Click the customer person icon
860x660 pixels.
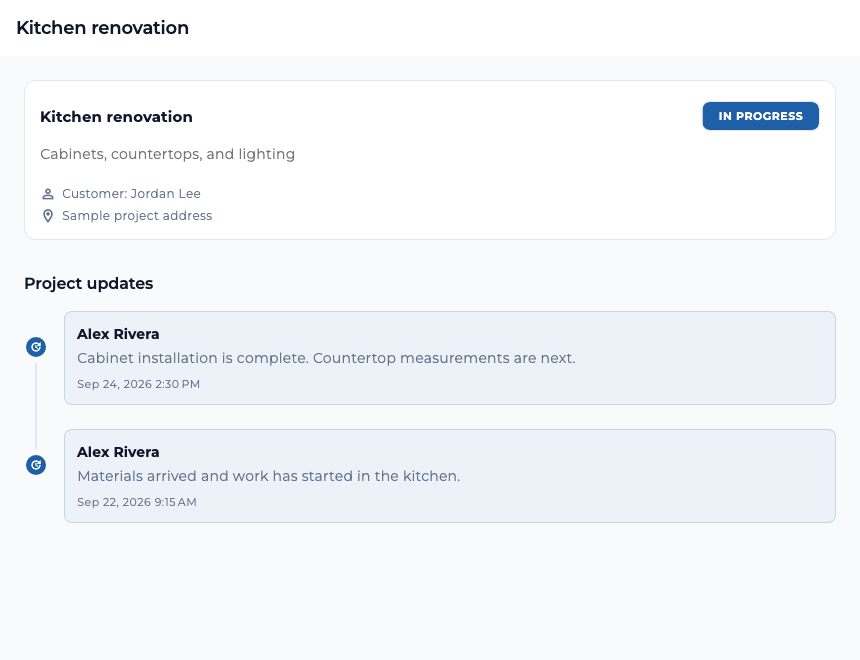[x=48, y=194]
